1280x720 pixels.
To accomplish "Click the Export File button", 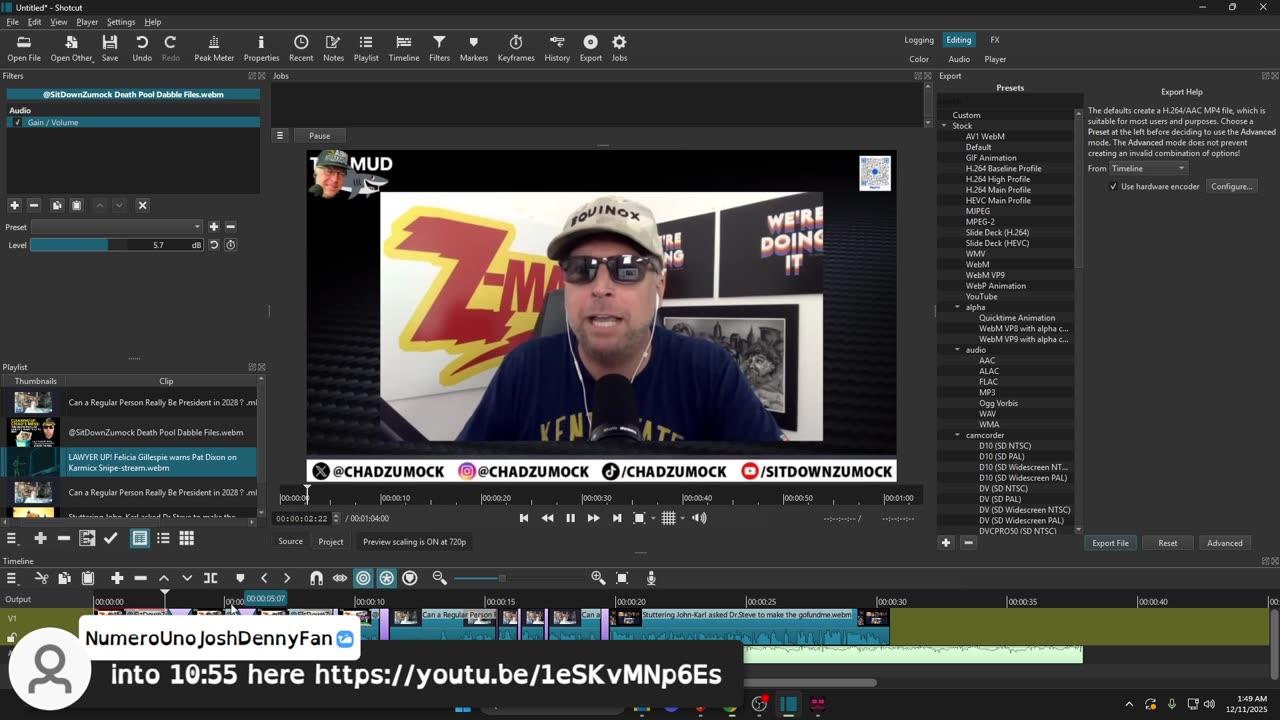I will point(1110,543).
